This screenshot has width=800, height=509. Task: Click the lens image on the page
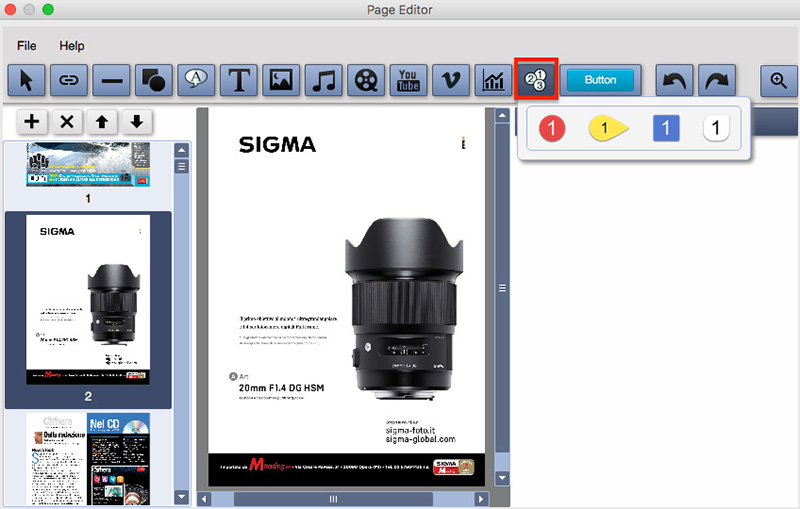(x=402, y=310)
